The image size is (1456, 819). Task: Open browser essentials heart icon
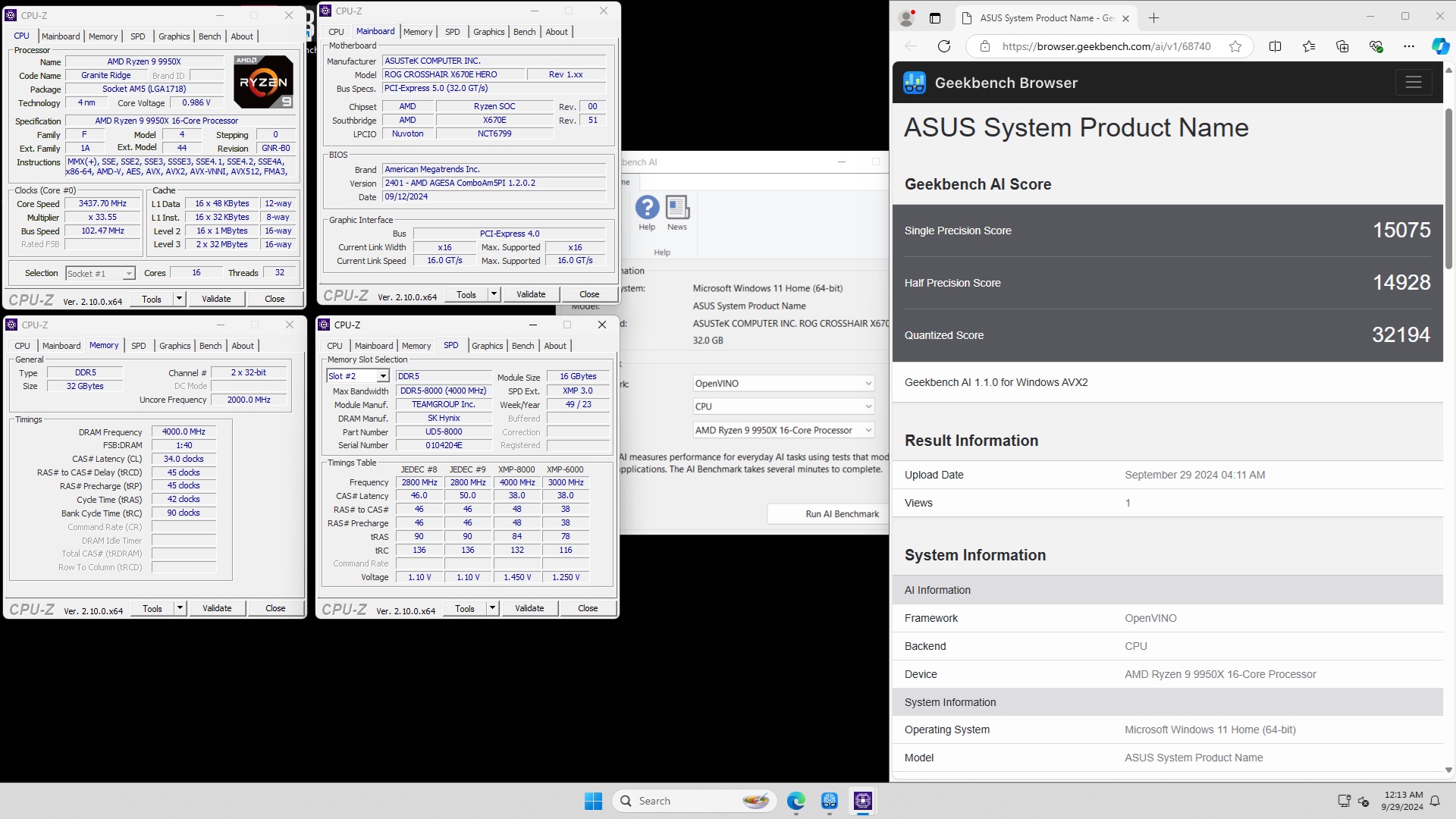(x=1376, y=46)
